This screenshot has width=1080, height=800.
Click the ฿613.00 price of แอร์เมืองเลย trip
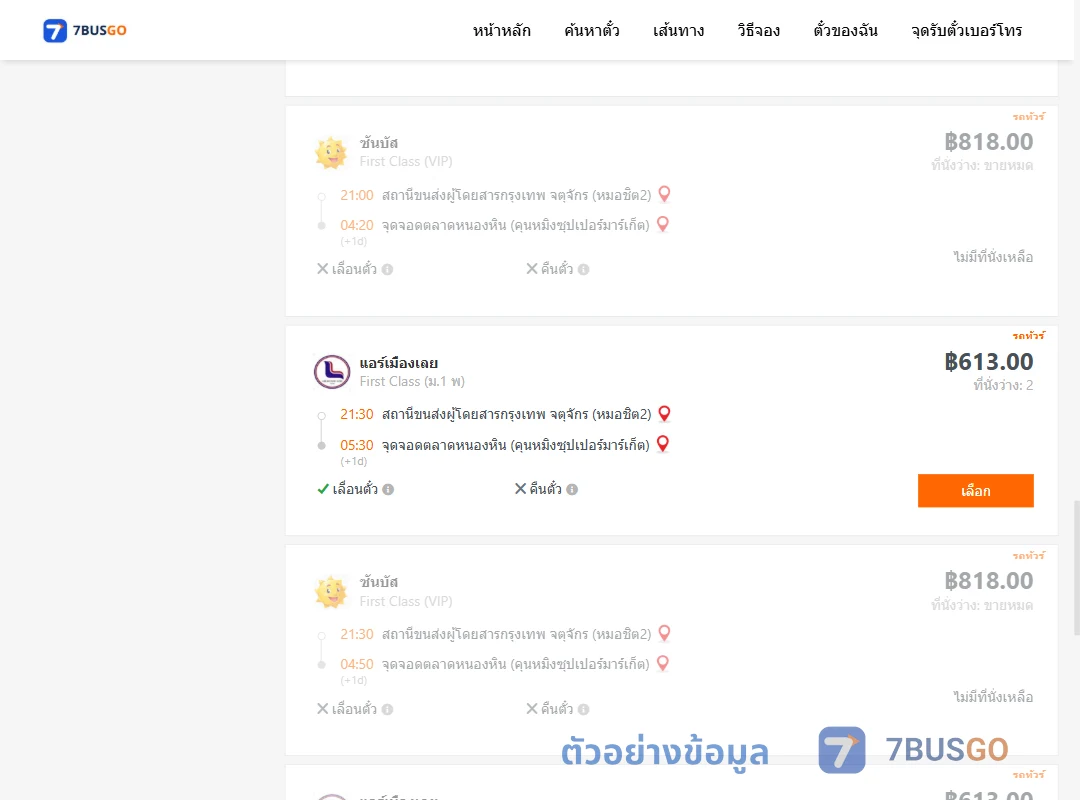988,362
